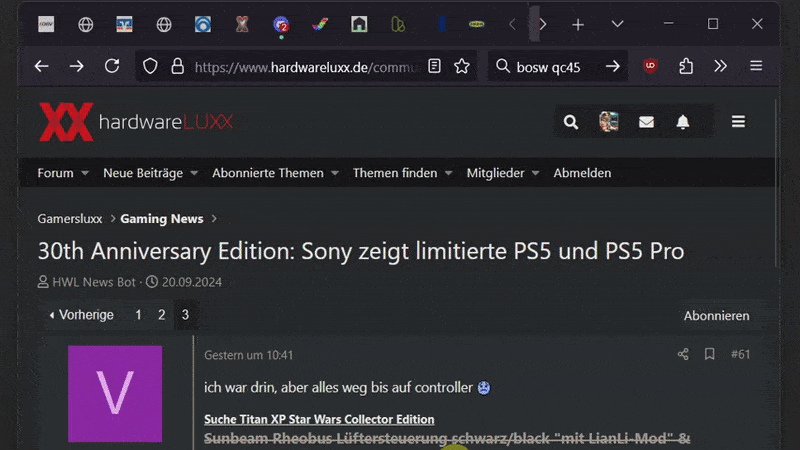Go to previous page via Vorherige

(81, 315)
